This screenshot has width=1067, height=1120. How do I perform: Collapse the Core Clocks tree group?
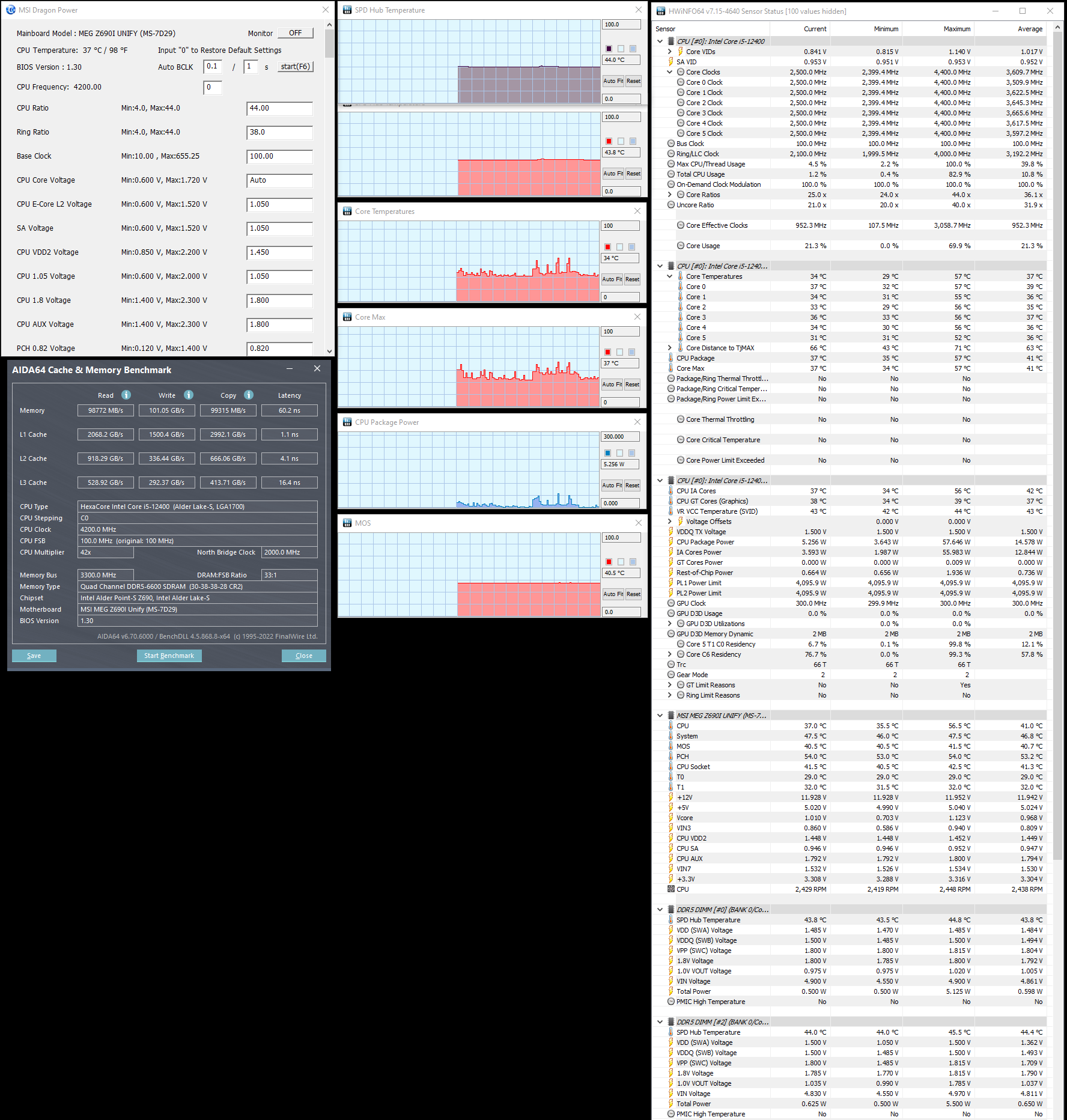coord(670,72)
